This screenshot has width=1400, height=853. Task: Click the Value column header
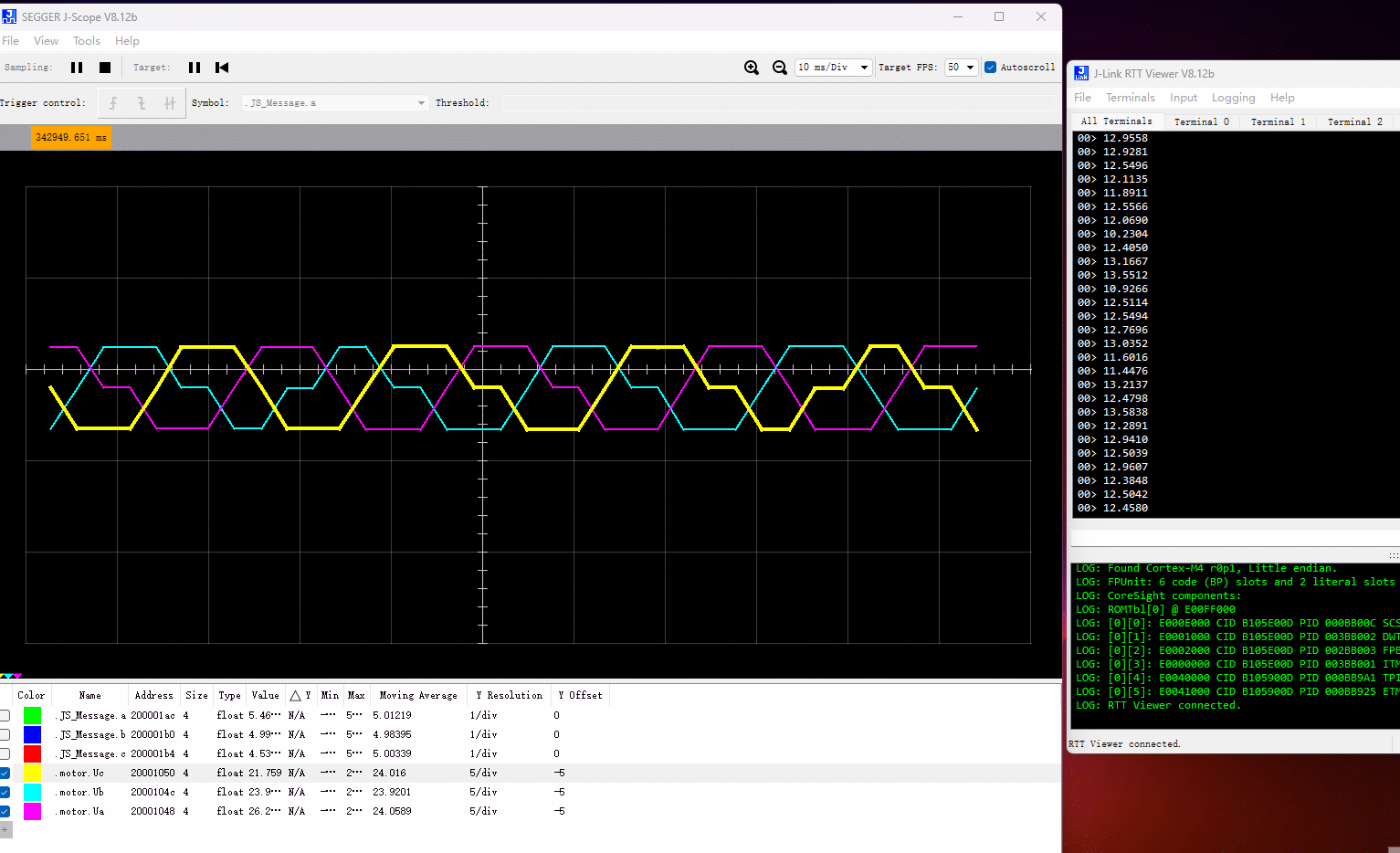265,695
